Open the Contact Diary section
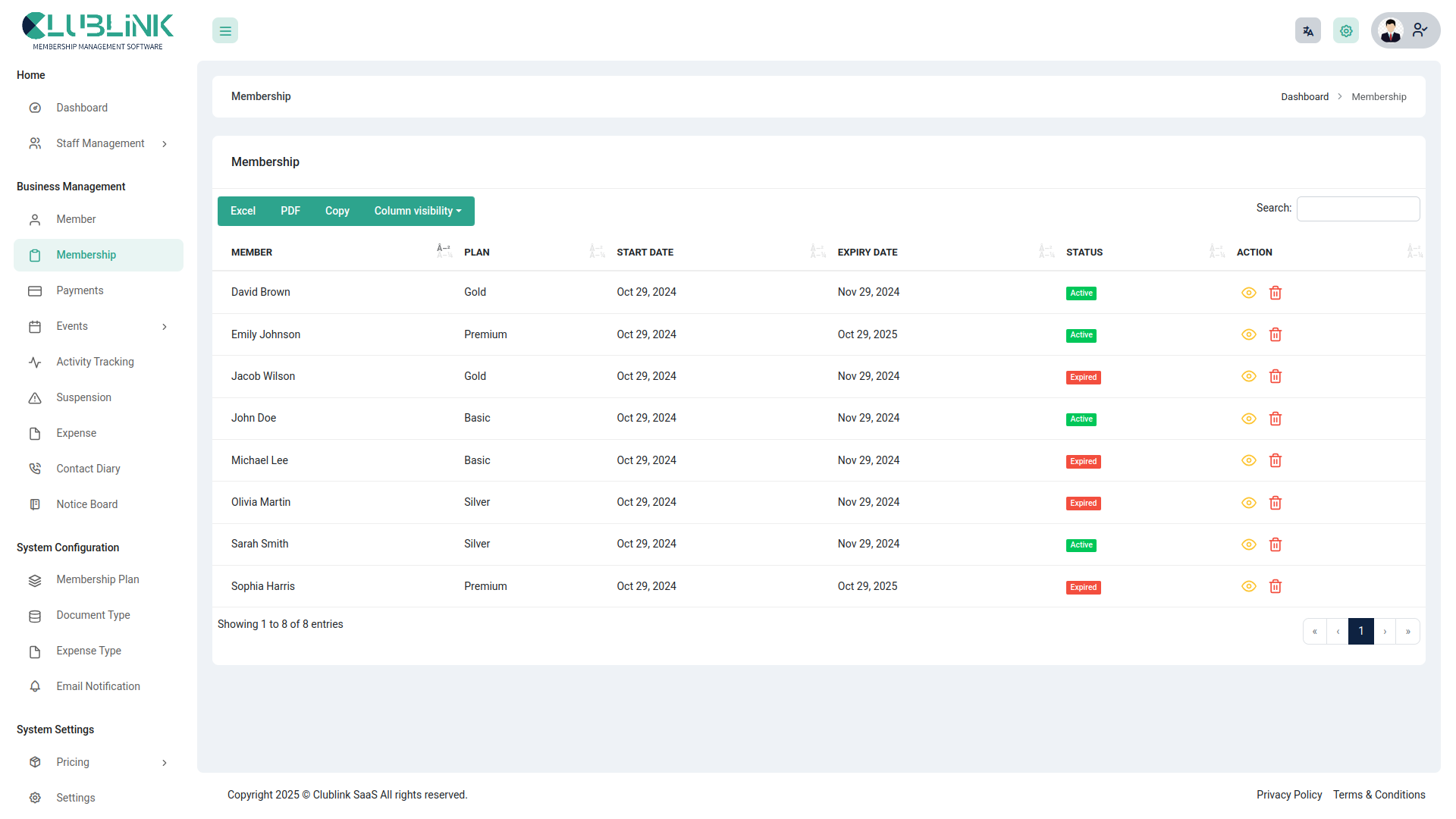Viewport: 1456px width, 819px height. tap(88, 469)
